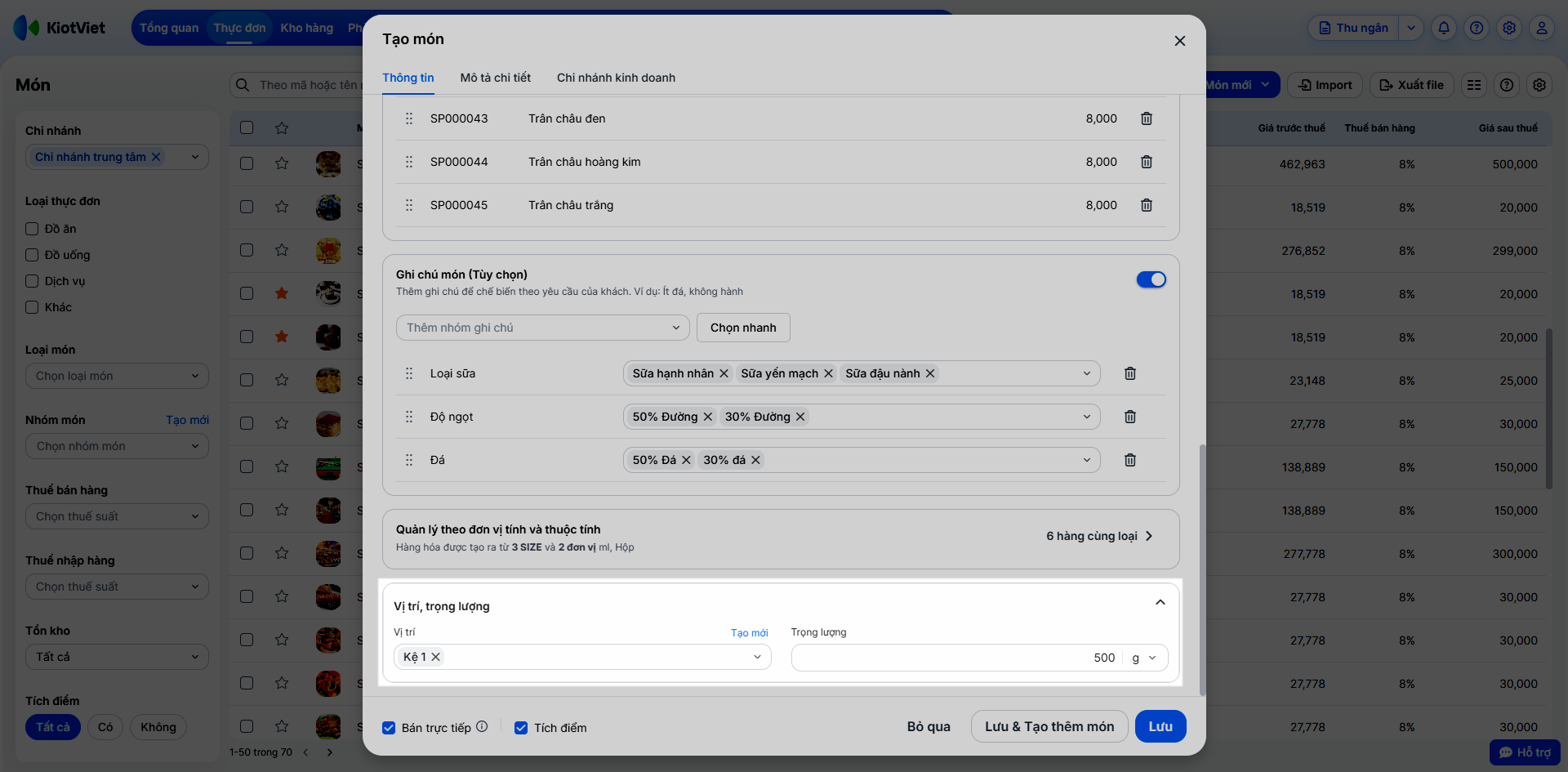
Task: Remove the Loại sữa note group
Action: pyautogui.click(x=1130, y=373)
